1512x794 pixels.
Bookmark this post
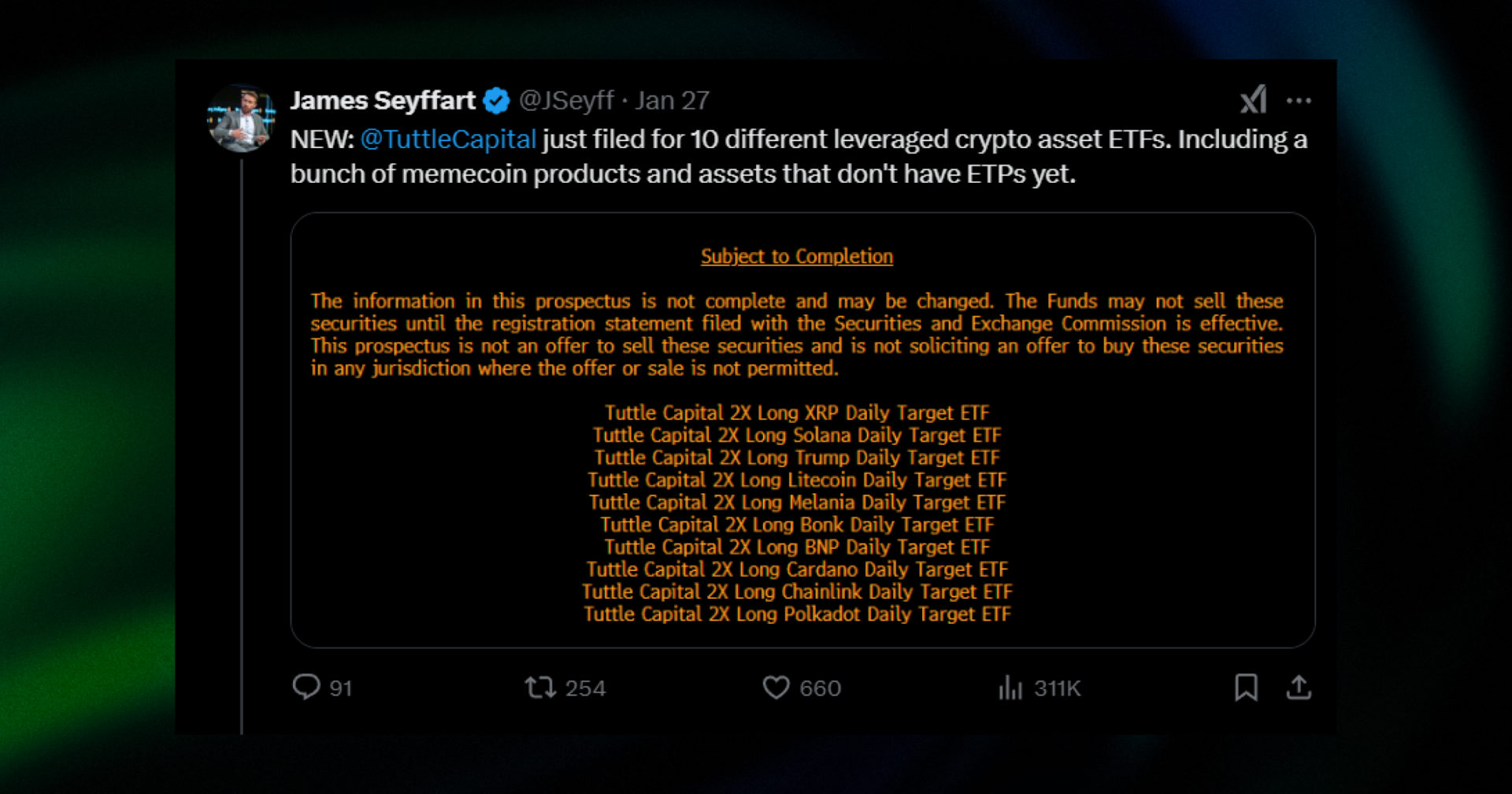coord(1247,688)
